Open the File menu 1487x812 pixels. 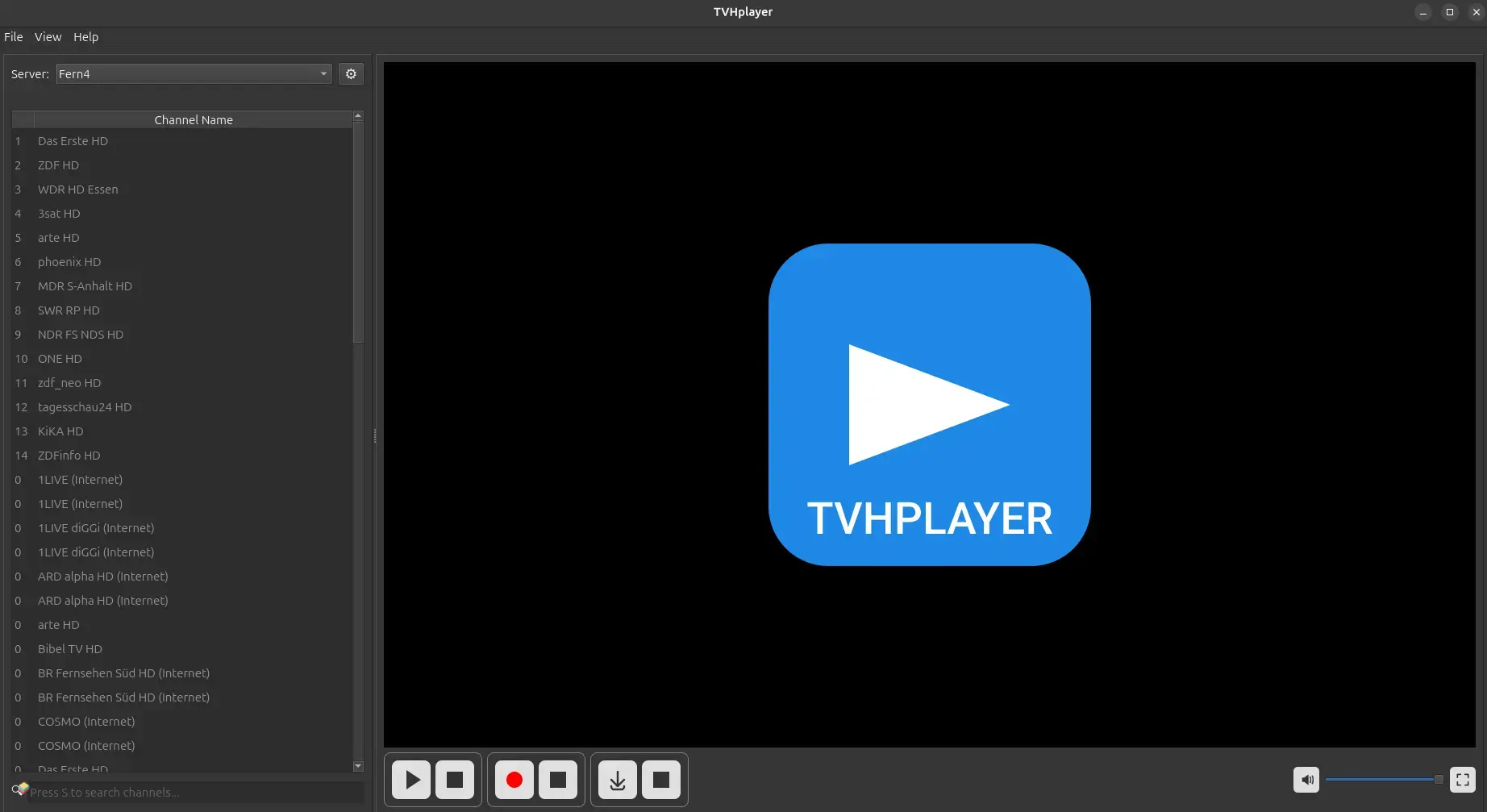14,37
